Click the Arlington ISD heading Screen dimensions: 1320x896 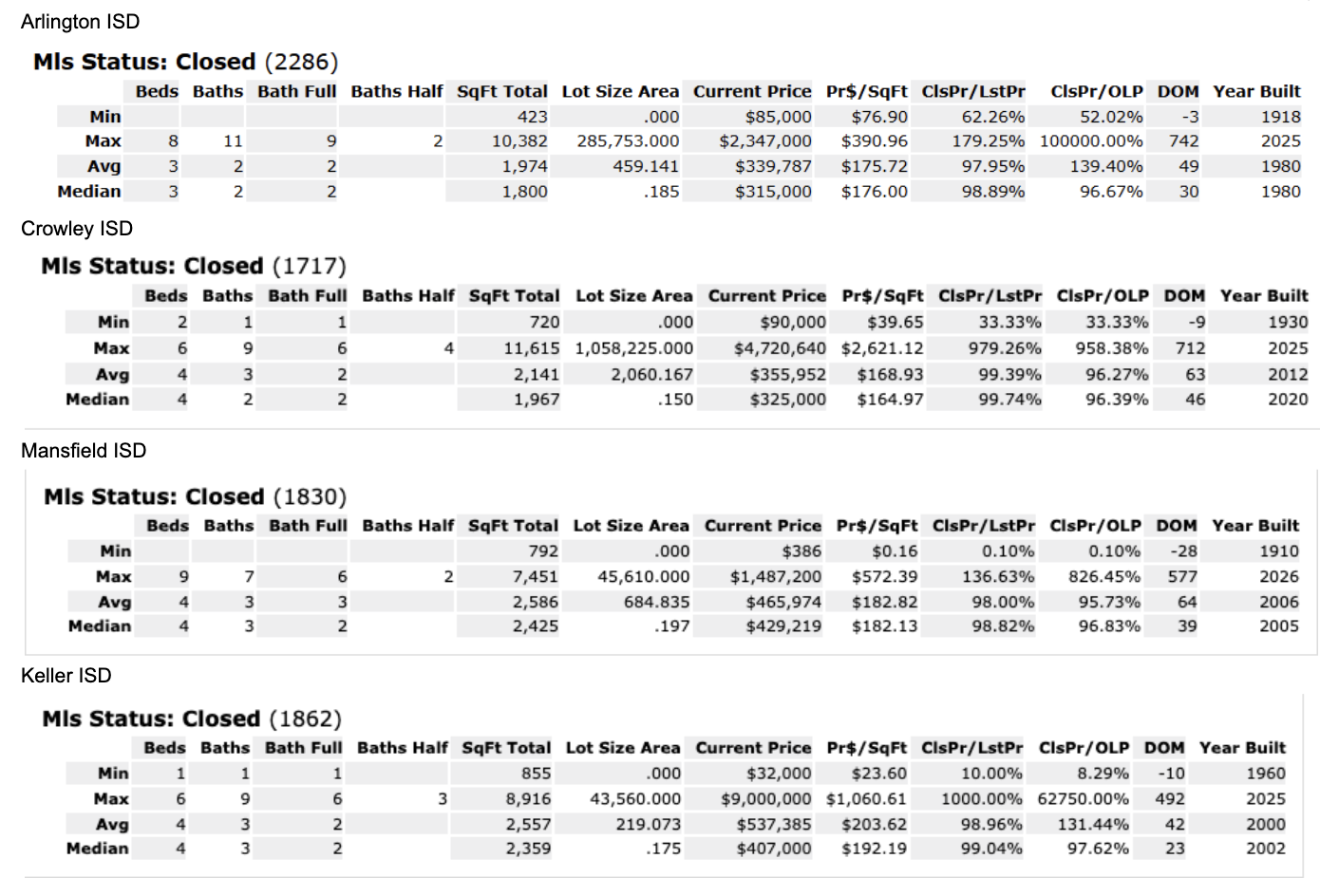pos(80,22)
